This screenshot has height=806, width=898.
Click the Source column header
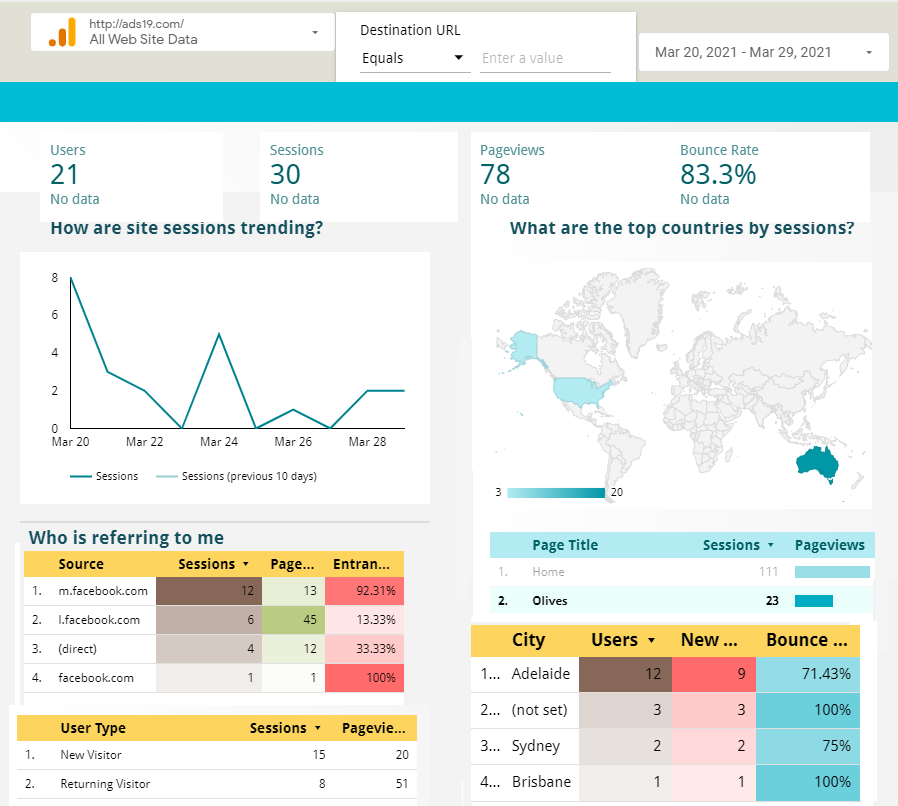[81, 564]
